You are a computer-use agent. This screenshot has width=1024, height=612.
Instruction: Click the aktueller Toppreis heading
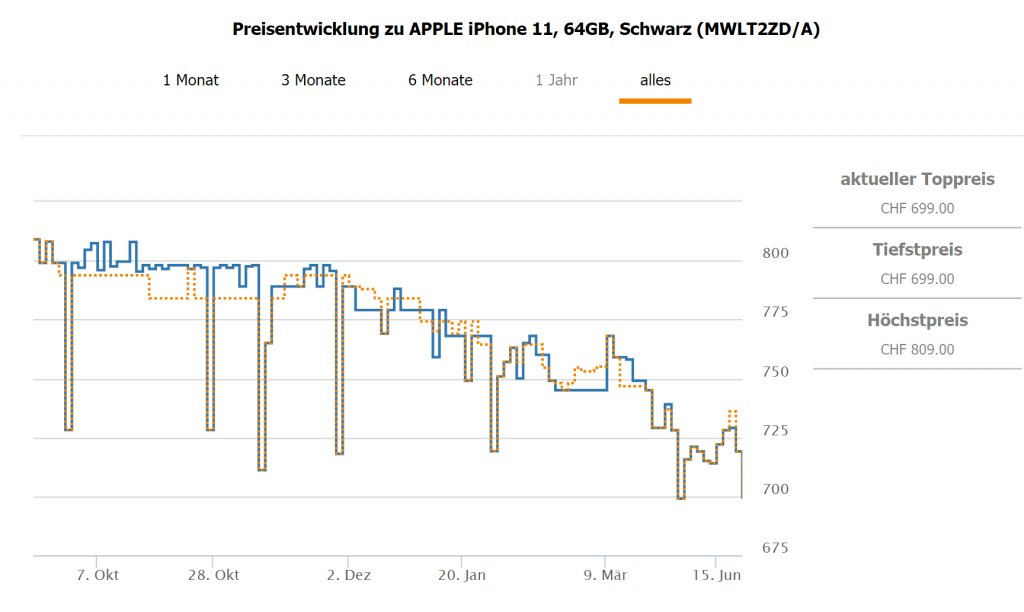[x=917, y=180]
